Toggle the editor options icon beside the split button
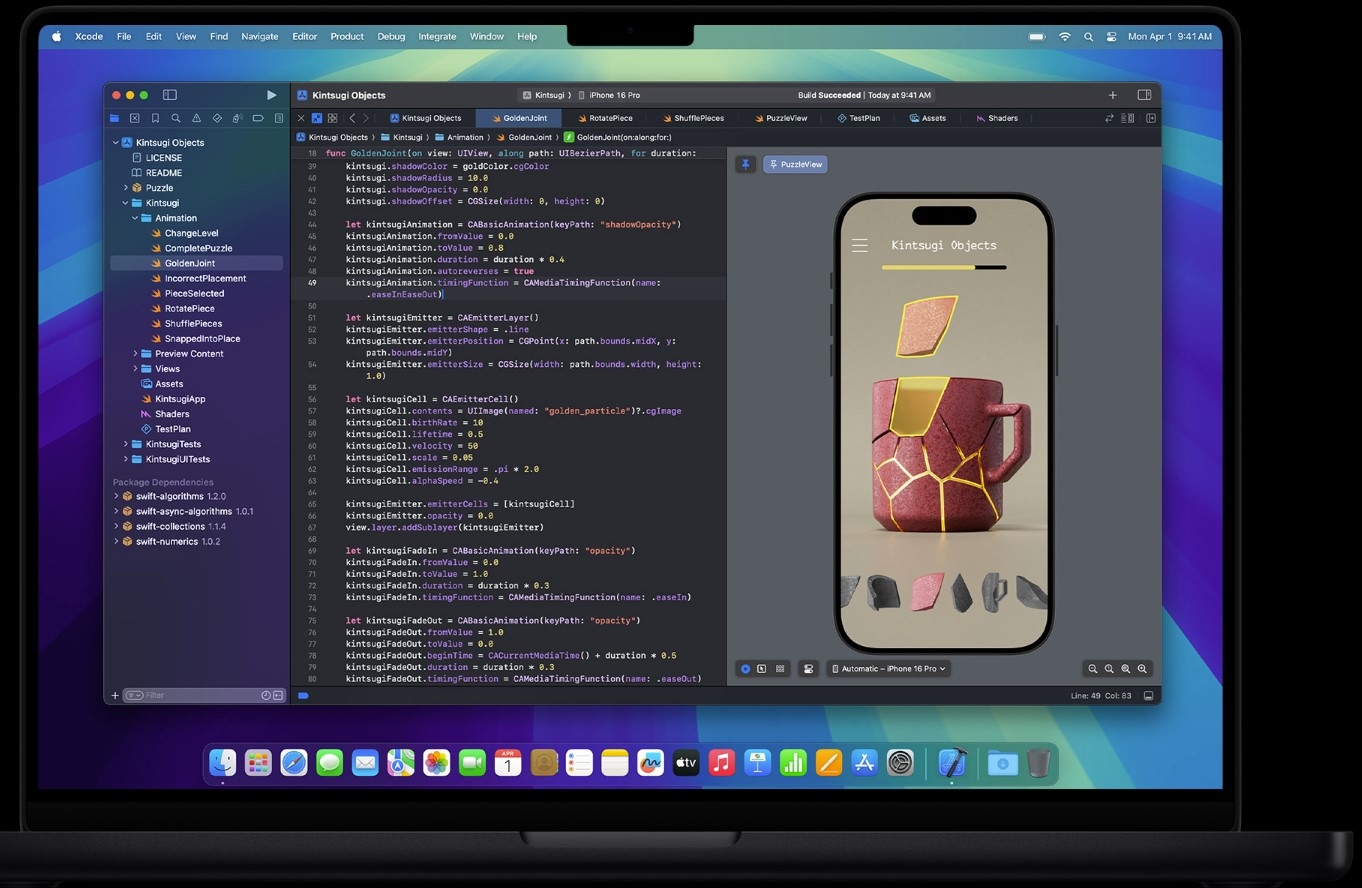Image resolution: width=1362 pixels, height=888 pixels. (x=1130, y=118)
